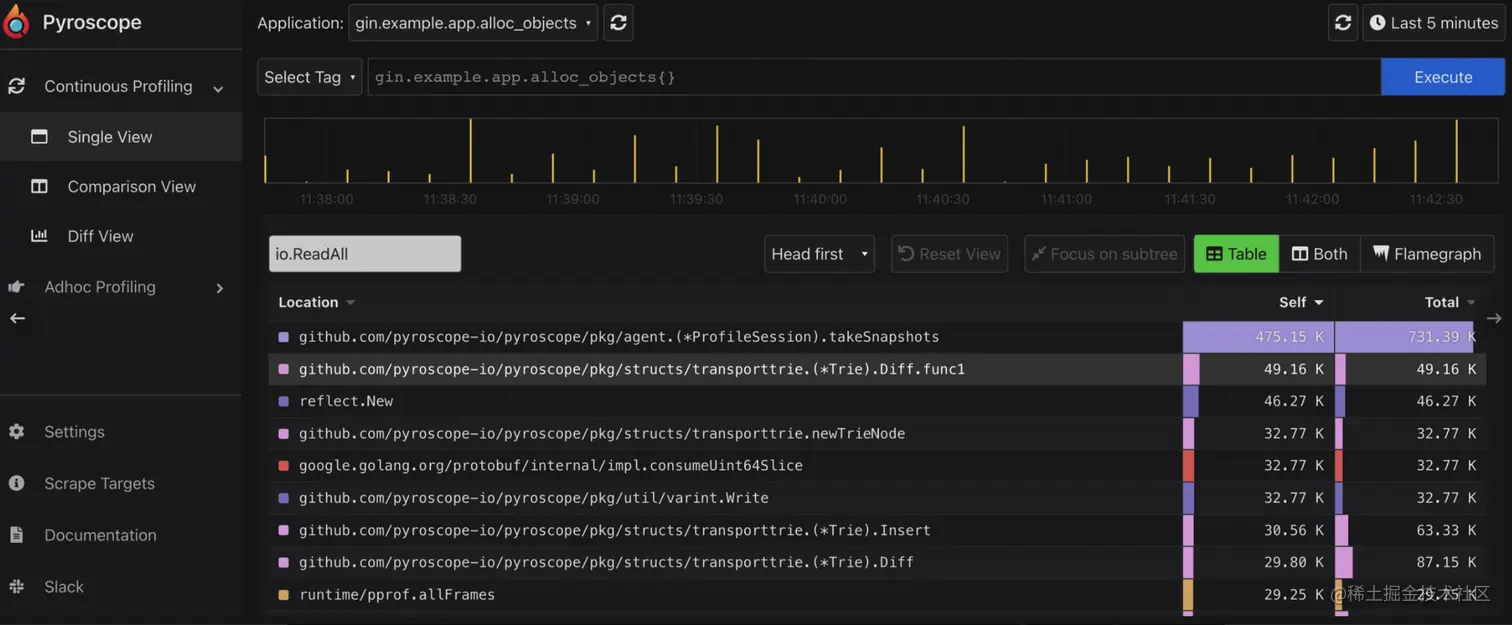Screen dimensions: 1512x625
Task: Click the Pyroscope flame logo
Action: 16,21
